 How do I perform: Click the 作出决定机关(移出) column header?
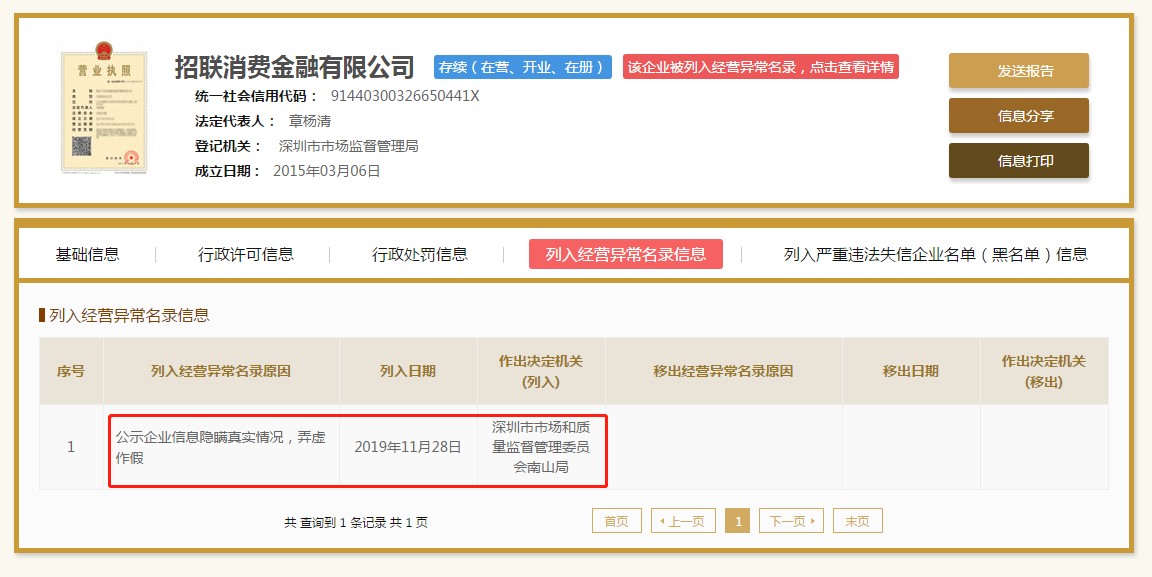pyautogui.click(x=1044, y=371)
